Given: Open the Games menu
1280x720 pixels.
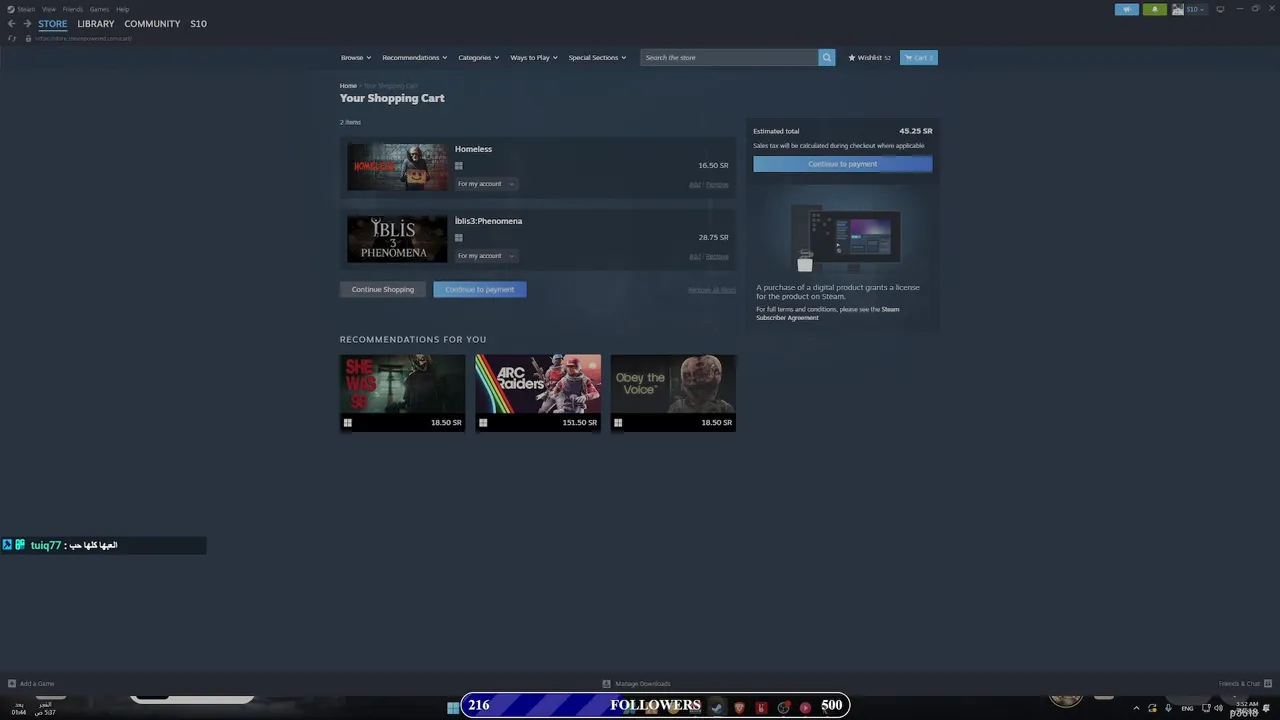Looking at the screenshot, I should 99,9.
